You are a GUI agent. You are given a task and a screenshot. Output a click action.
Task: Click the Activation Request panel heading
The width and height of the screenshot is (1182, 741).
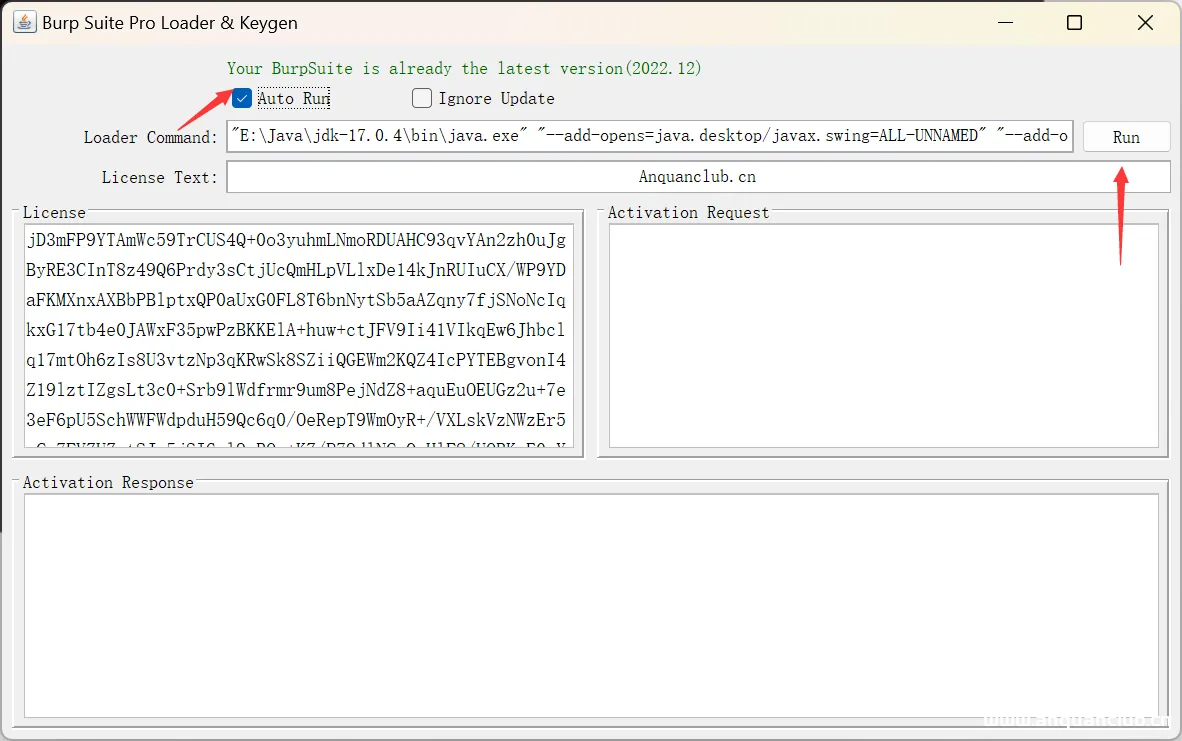[688, 212]
